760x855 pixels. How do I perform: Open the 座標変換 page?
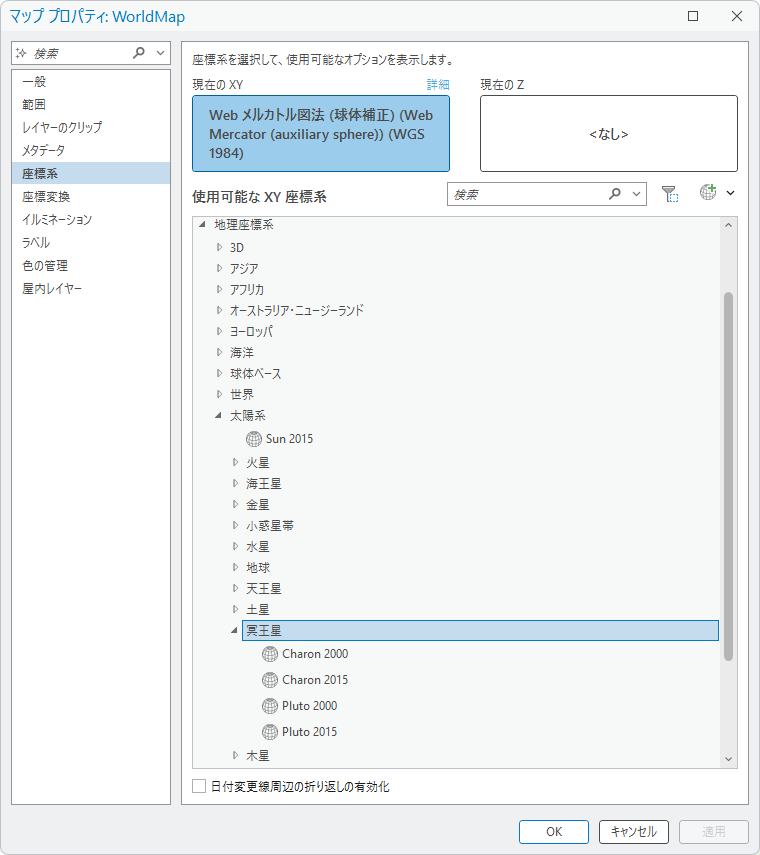(91, 196)
